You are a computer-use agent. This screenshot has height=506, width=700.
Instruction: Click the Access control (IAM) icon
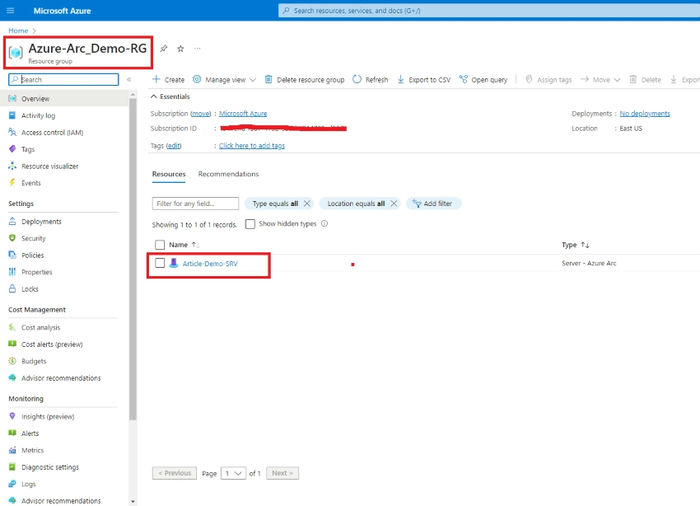pos(12,132)
